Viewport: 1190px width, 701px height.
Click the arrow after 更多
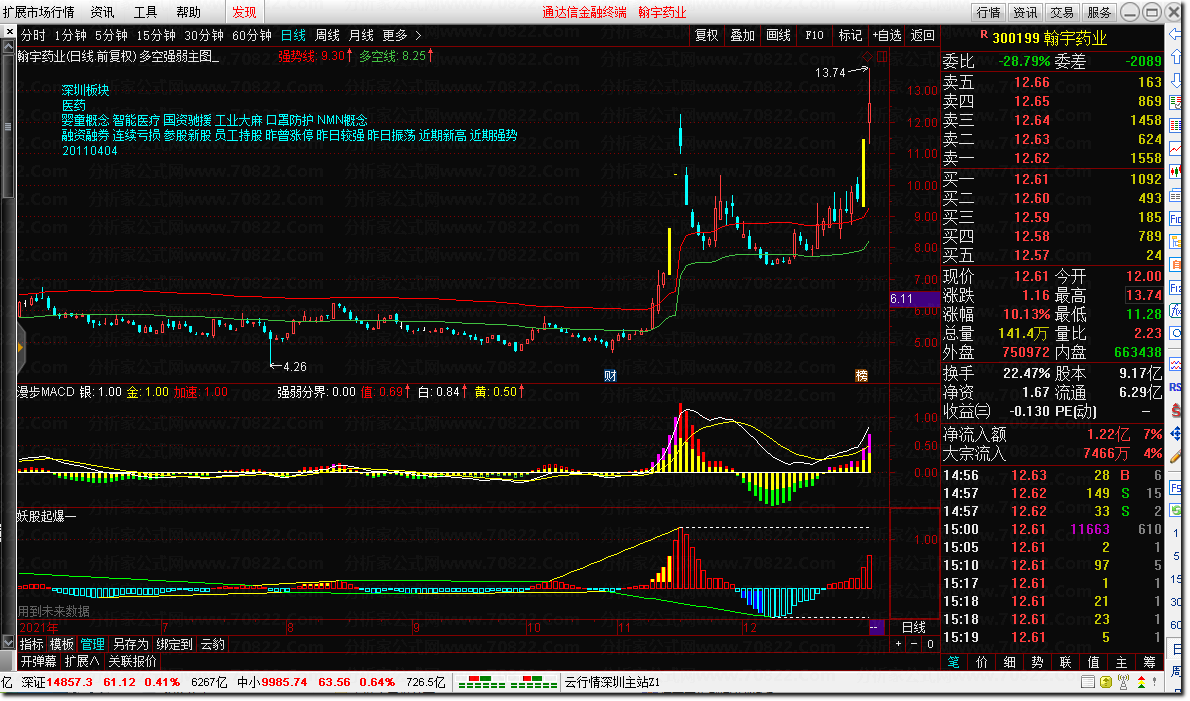(418, 36)
